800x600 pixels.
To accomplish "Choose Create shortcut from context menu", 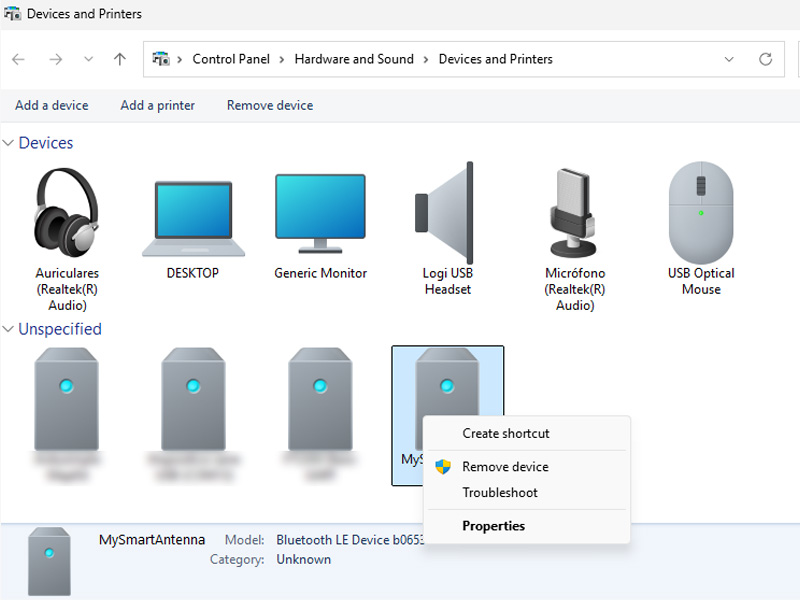I will pos(505,433).
